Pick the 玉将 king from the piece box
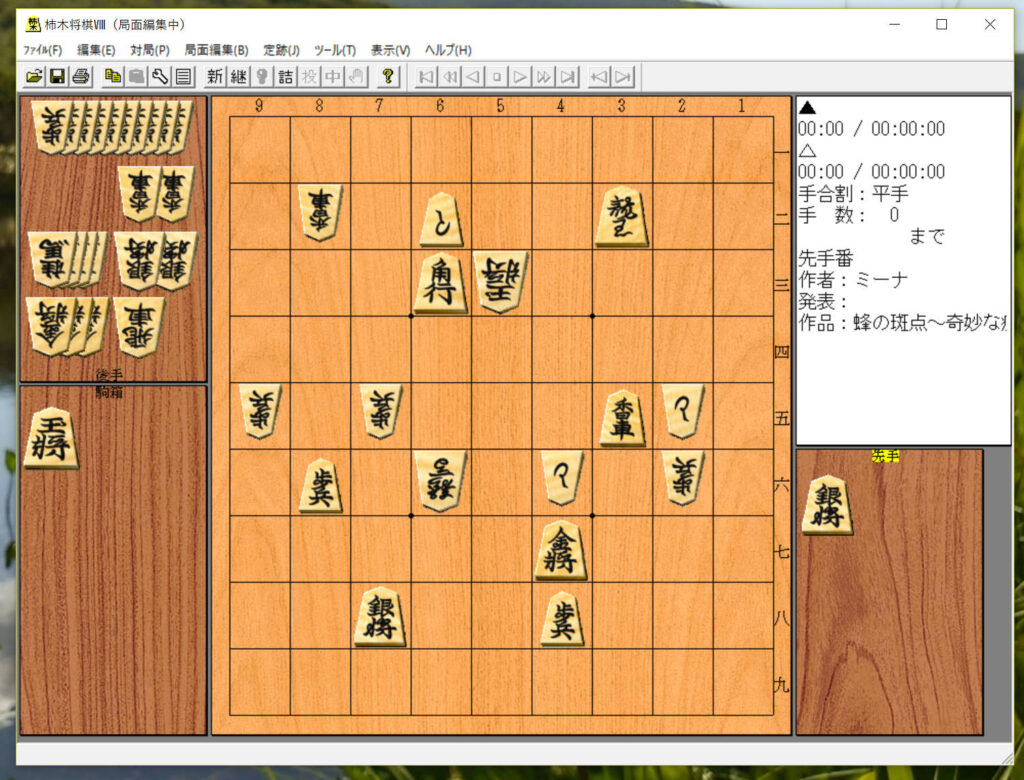The image size is (1024, 780). tap(51, 438)
